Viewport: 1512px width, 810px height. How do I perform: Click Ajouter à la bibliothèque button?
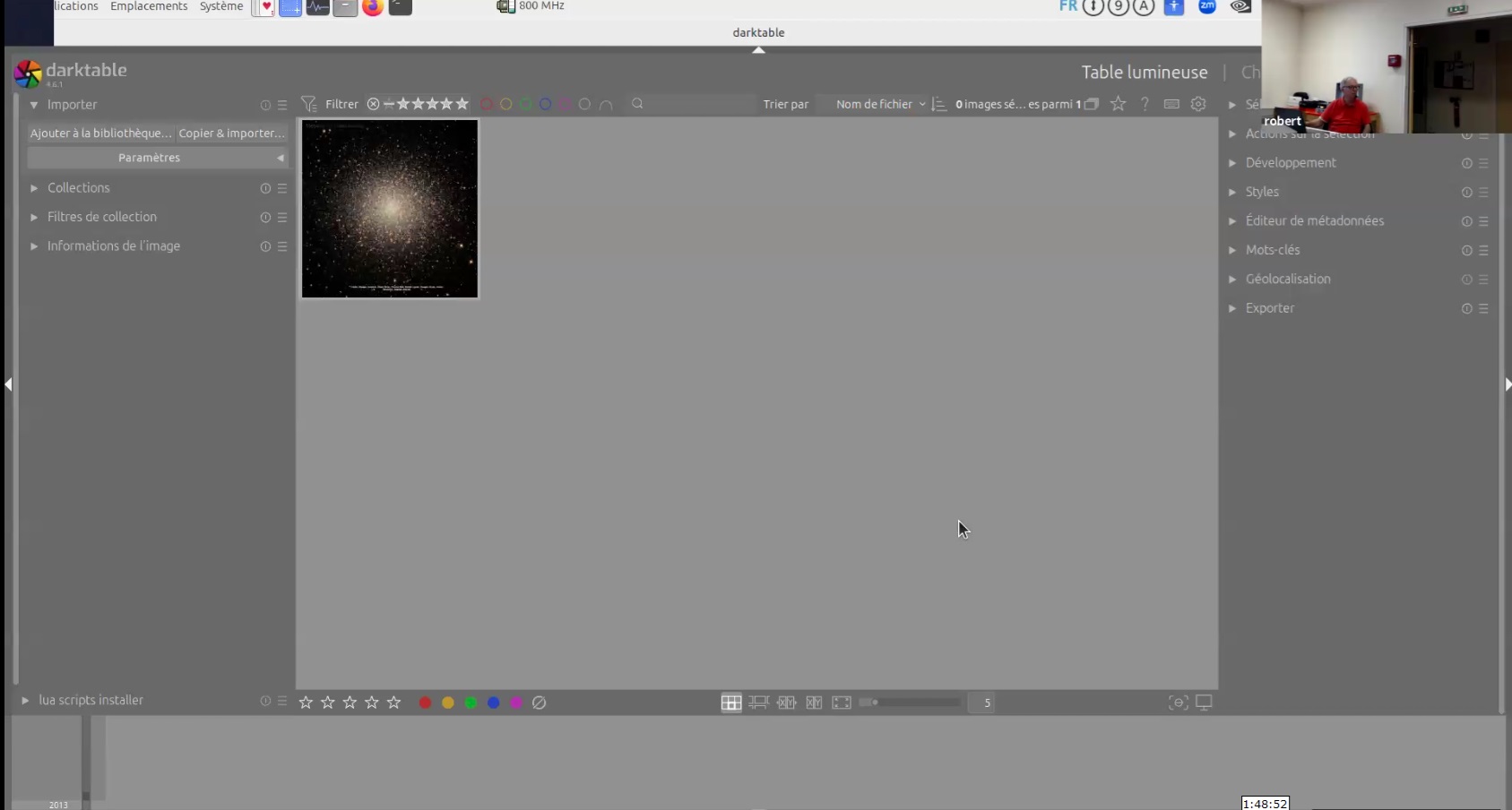point(100,134)
